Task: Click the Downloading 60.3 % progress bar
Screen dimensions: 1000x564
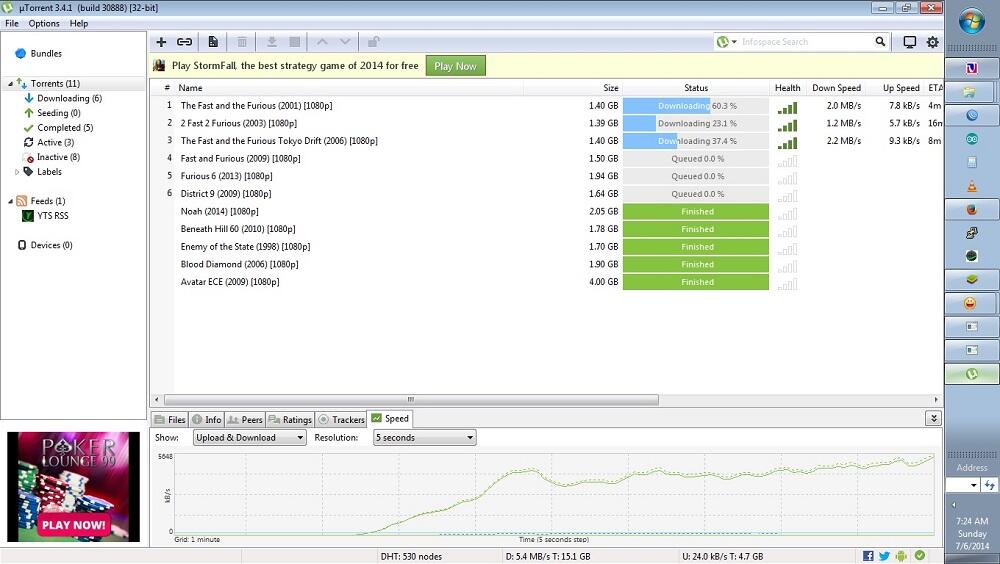Action: pyautogui.click(x=696, y=106)
